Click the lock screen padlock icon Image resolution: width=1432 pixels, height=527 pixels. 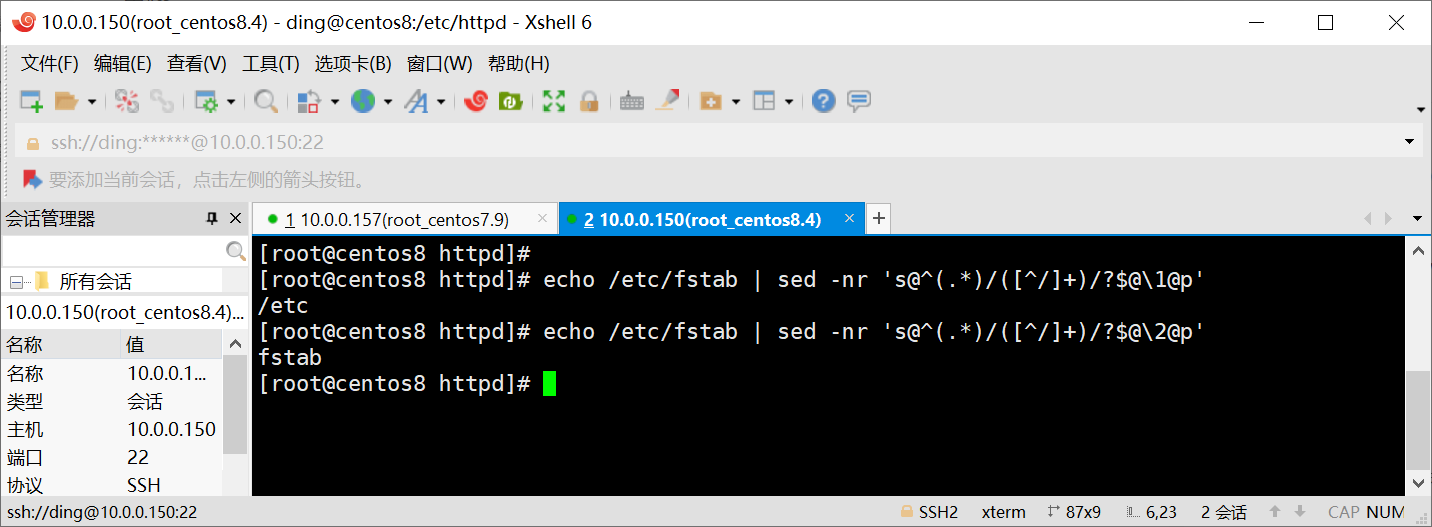tap(589, 101)
